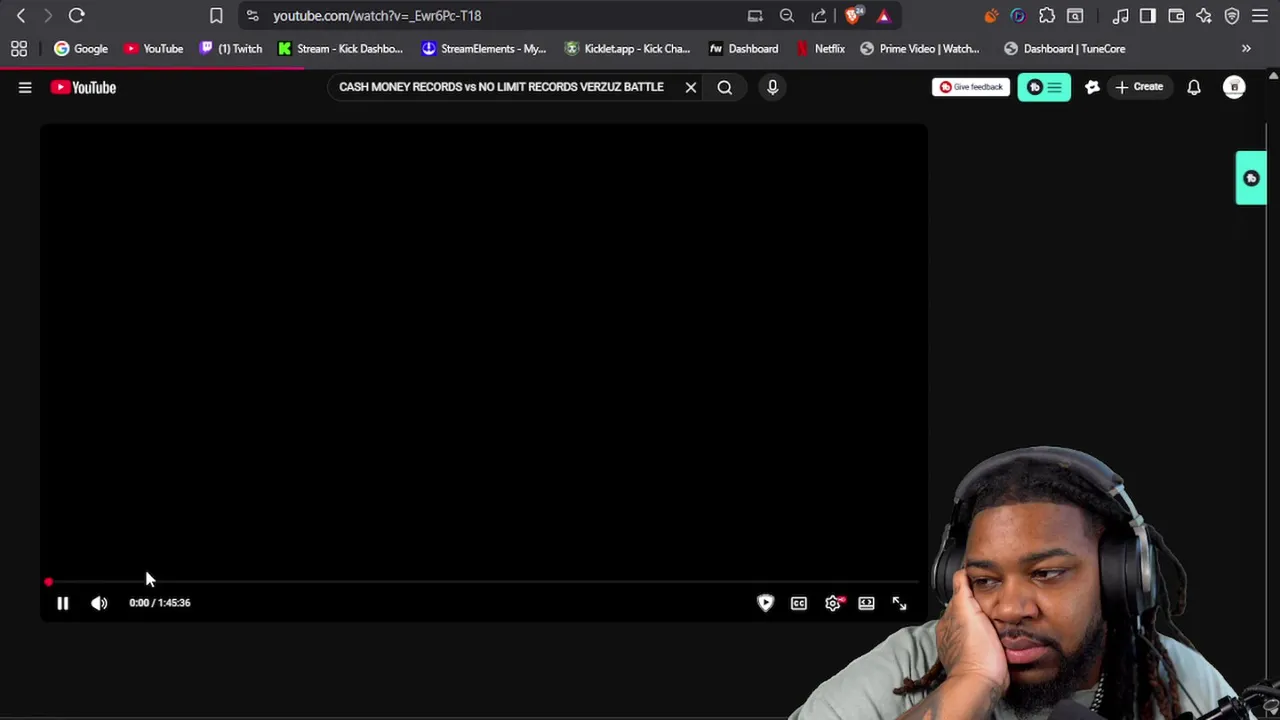Click the youtube.com URL in address bar
Viewport: 1280px width, 720px height.
[377, 16]
